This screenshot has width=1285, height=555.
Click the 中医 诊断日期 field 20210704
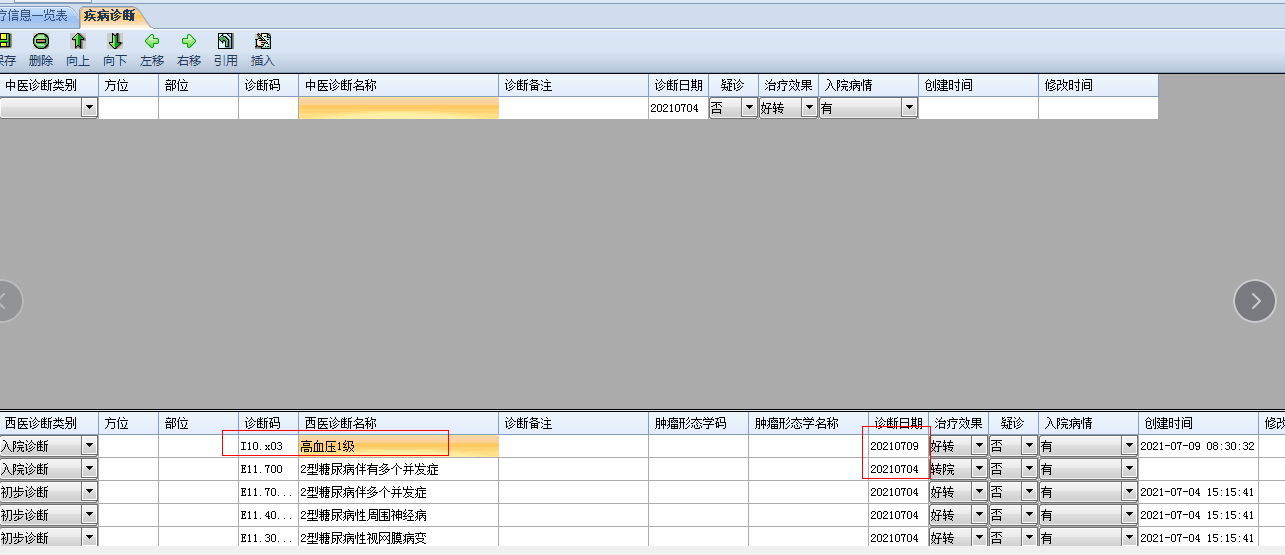click(x=678, y=108)
